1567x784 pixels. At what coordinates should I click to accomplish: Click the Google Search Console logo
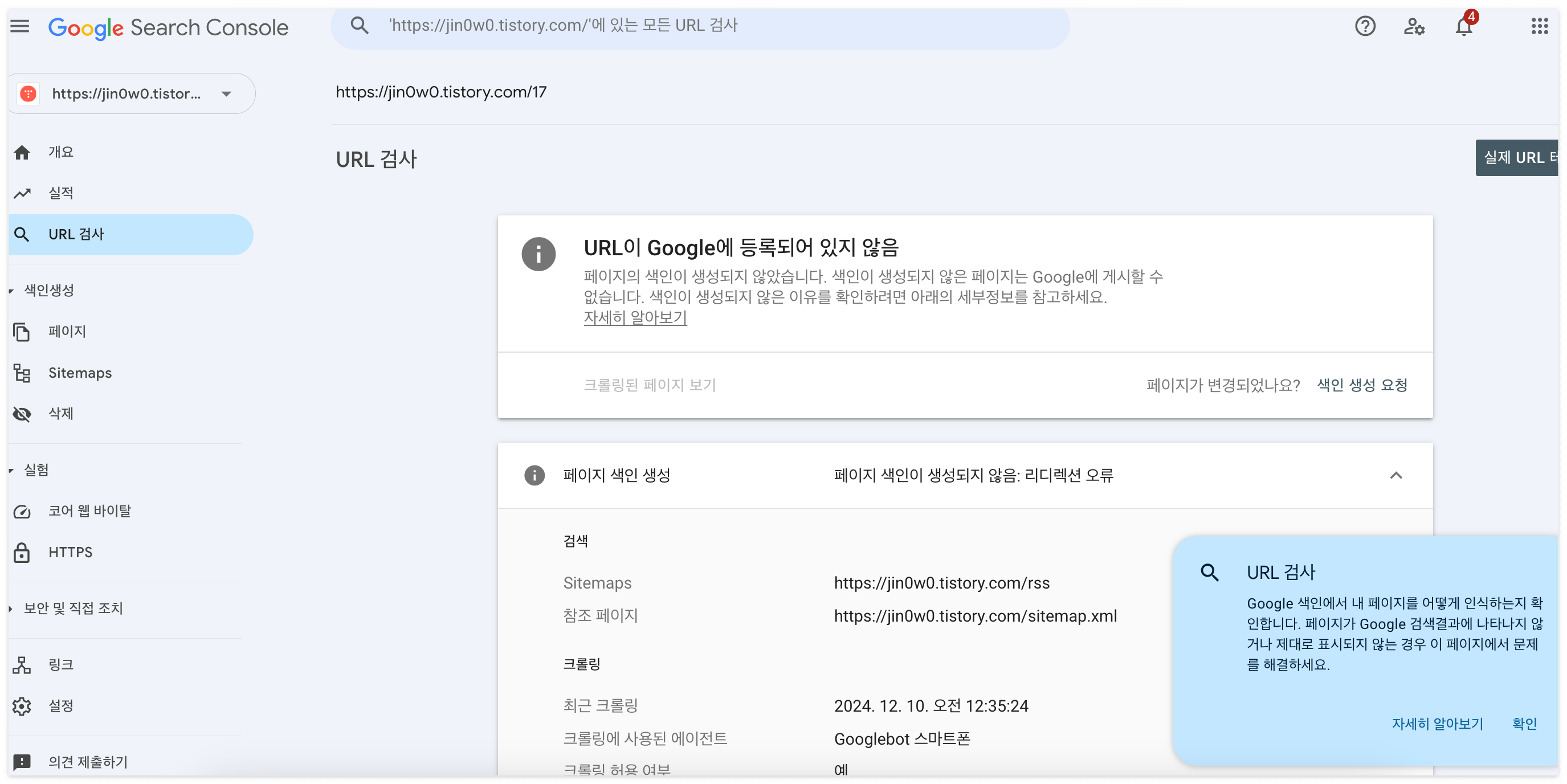click(x=168, y=27)
